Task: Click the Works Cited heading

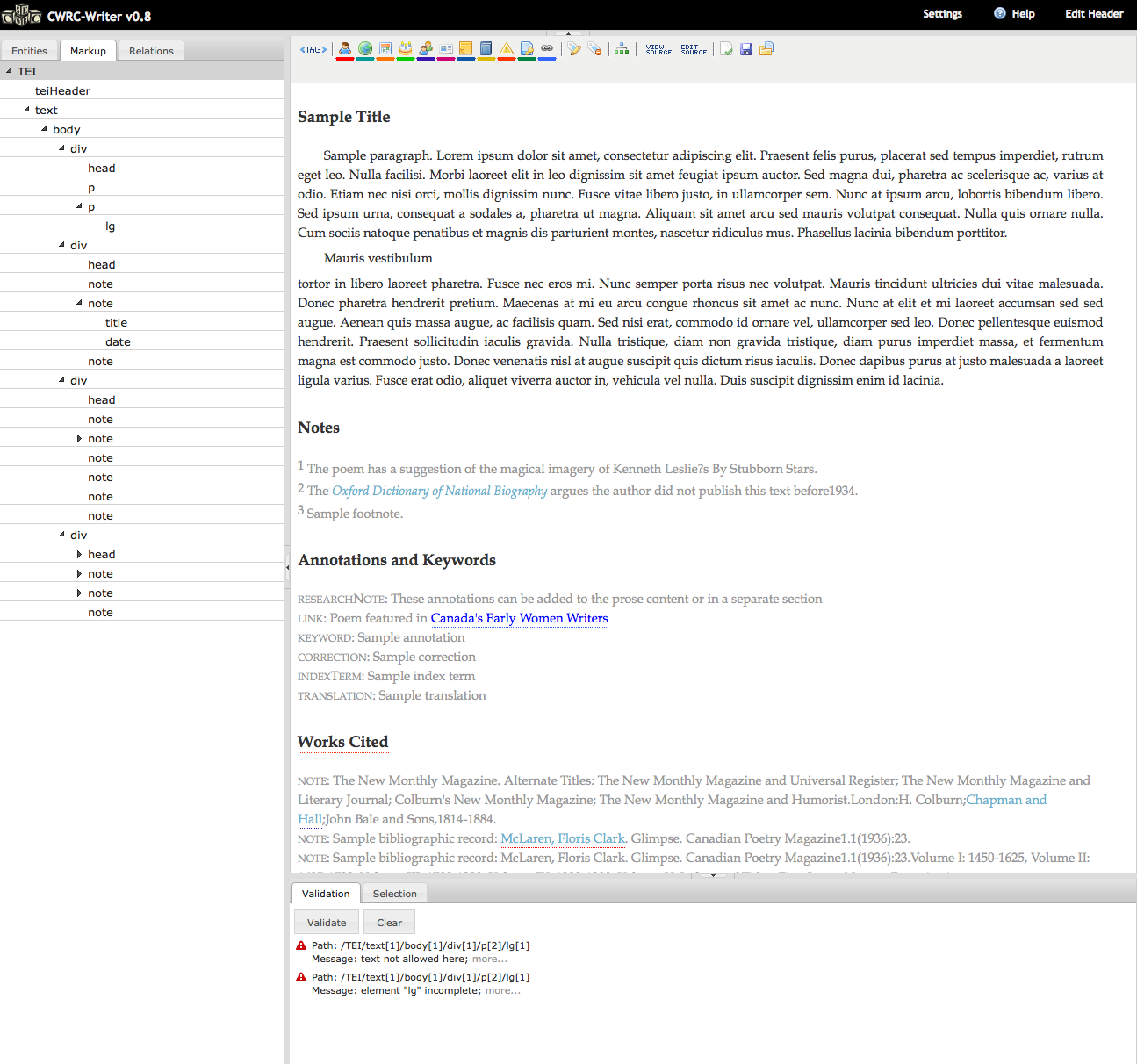Action: pyautogui.click(x=342, y=742)
